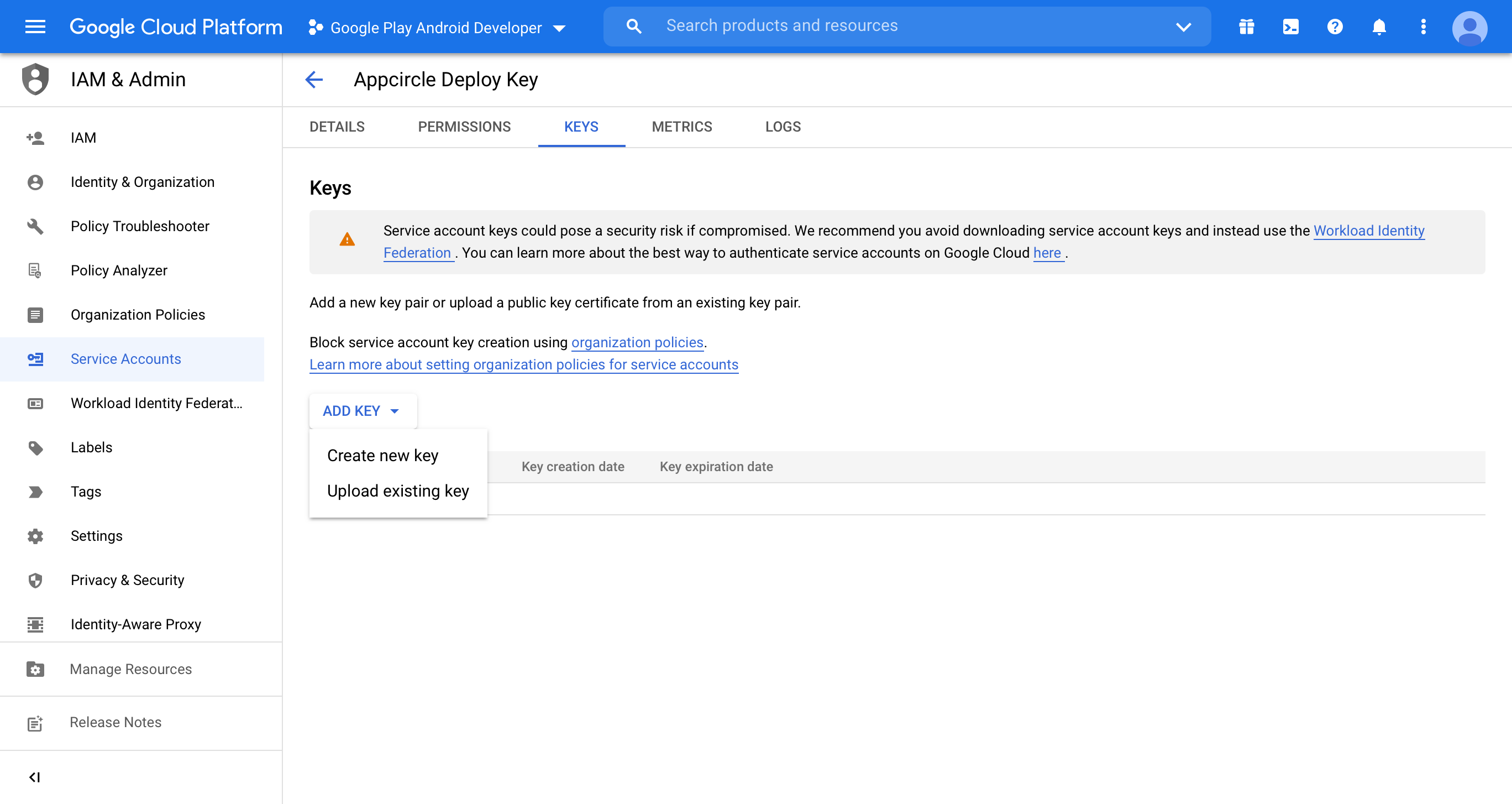Open the user account avatar

point(1469,28)
